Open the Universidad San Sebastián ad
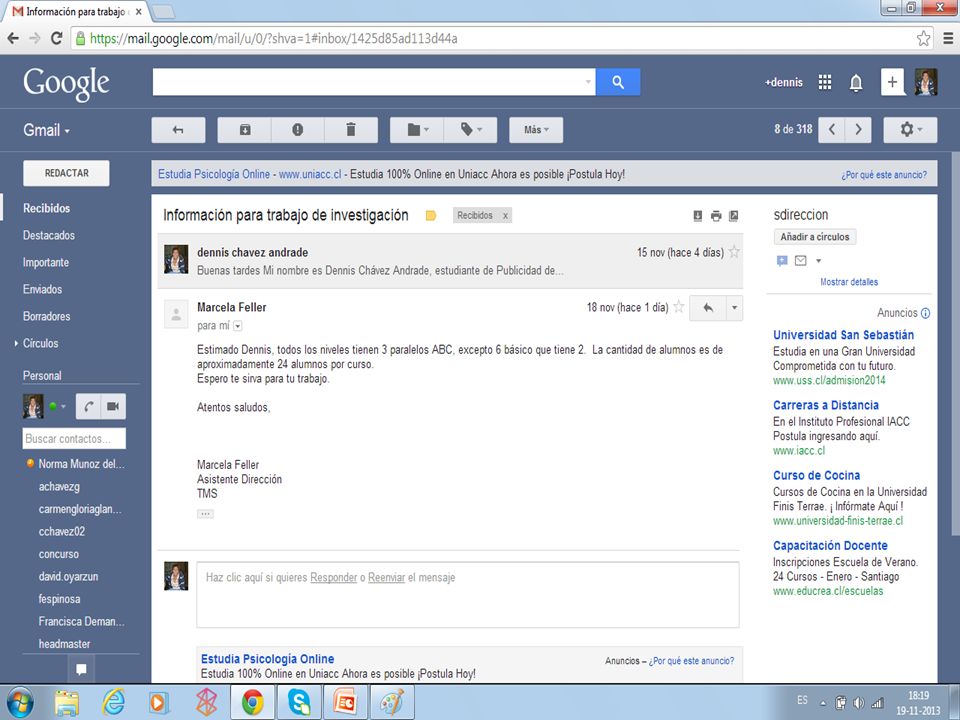This screenshot has height=720, width=960. click(x=843, y=335)
